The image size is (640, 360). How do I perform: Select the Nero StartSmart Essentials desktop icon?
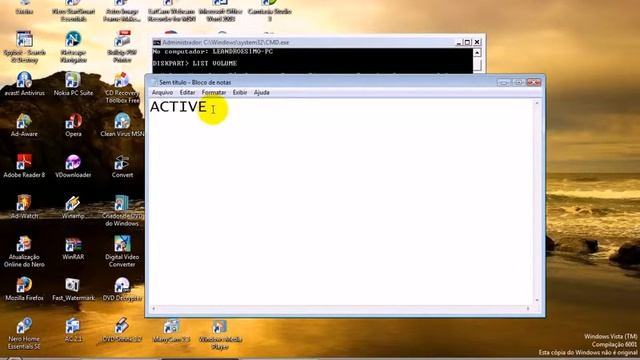coord(73,11)
